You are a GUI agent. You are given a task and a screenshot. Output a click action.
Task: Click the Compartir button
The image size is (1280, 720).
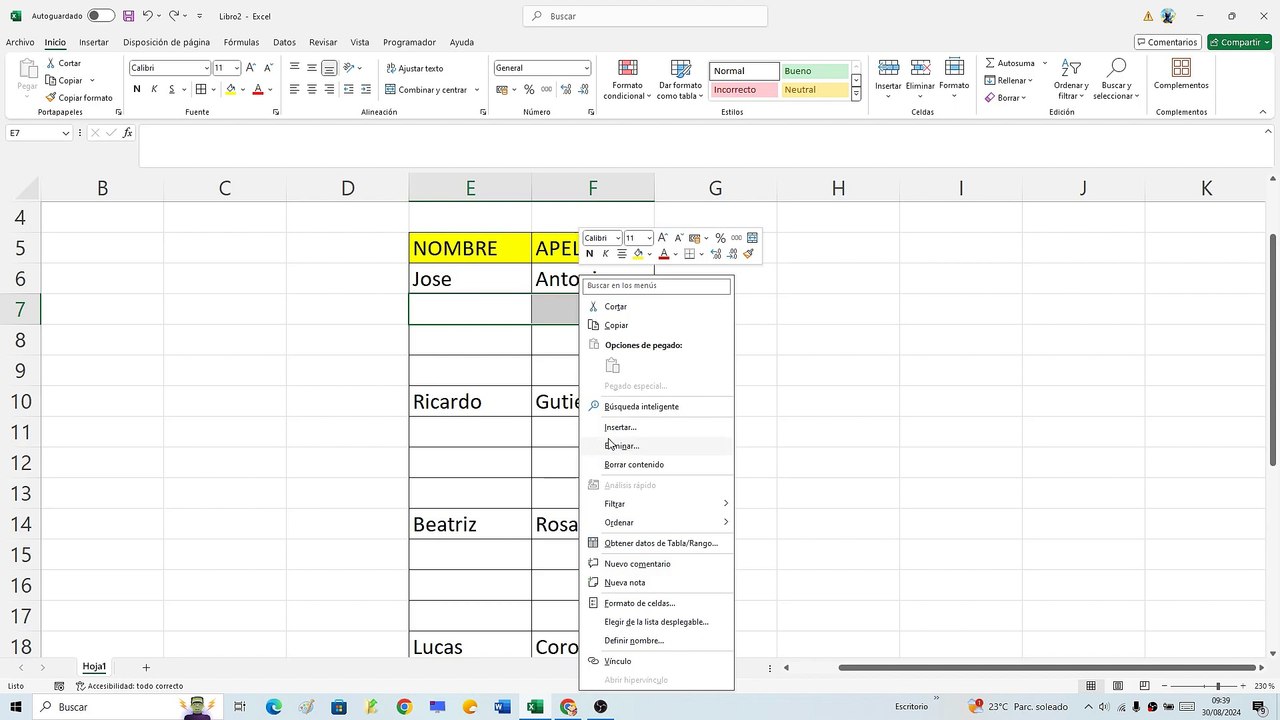(1239, 42)
